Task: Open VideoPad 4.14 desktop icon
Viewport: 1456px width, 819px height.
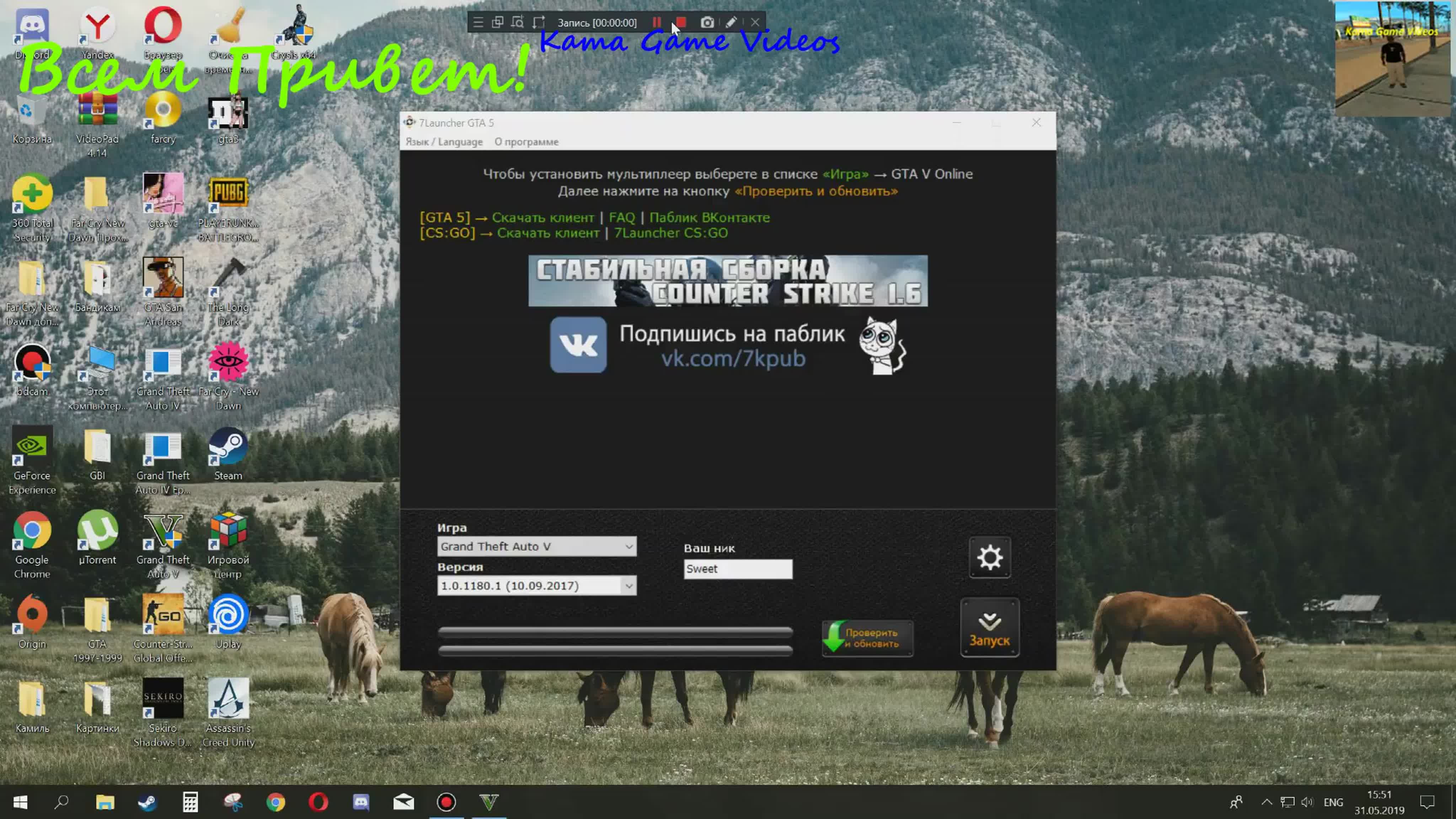Action: tap(97, 125)
